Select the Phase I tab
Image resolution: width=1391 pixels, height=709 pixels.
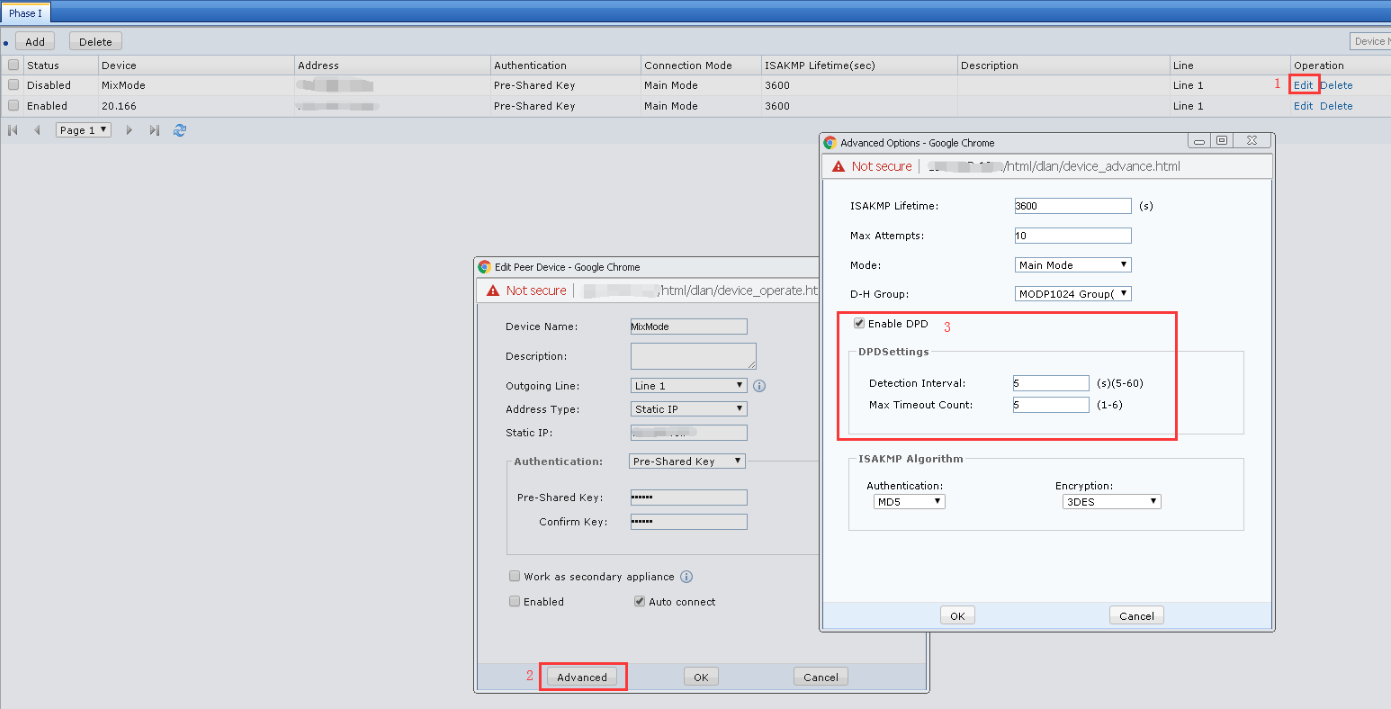(x=26, y=13)
